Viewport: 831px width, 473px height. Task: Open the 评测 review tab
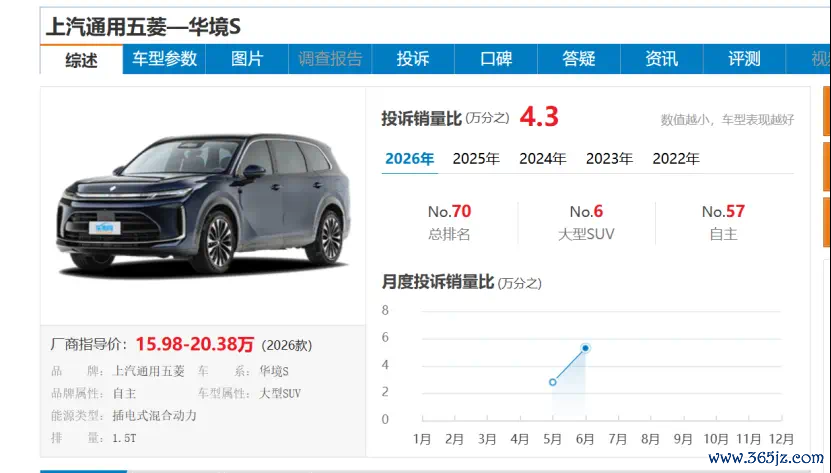(745, 59)
